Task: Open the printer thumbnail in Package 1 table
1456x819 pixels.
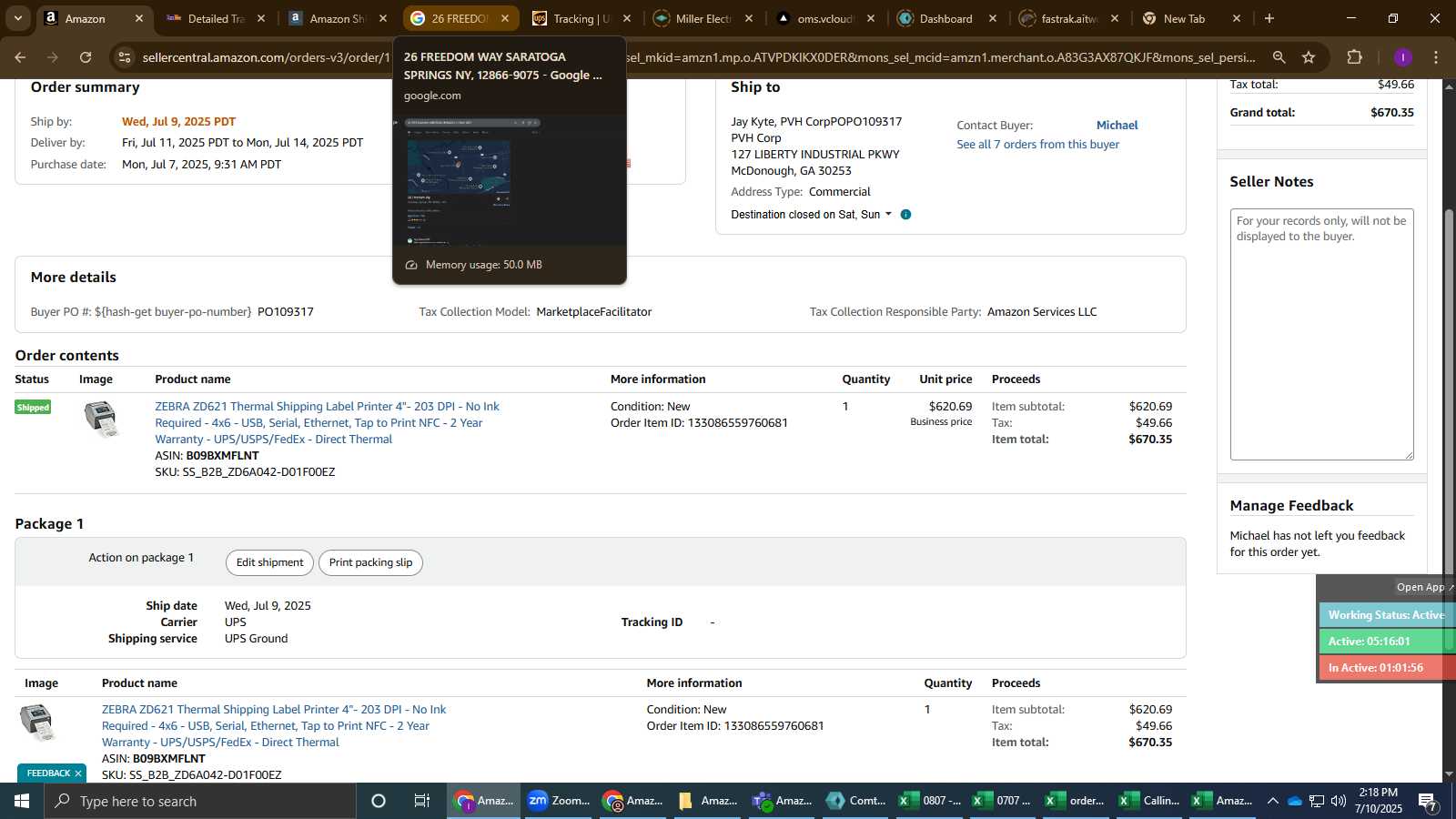Action: [x=37, y=723]
